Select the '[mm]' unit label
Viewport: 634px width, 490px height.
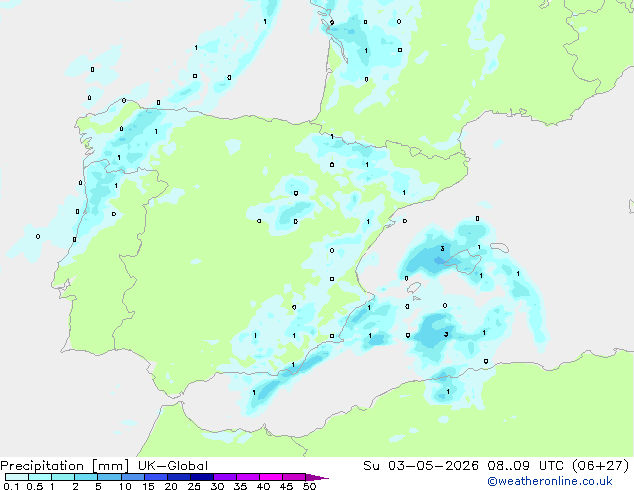coord(111,466)
